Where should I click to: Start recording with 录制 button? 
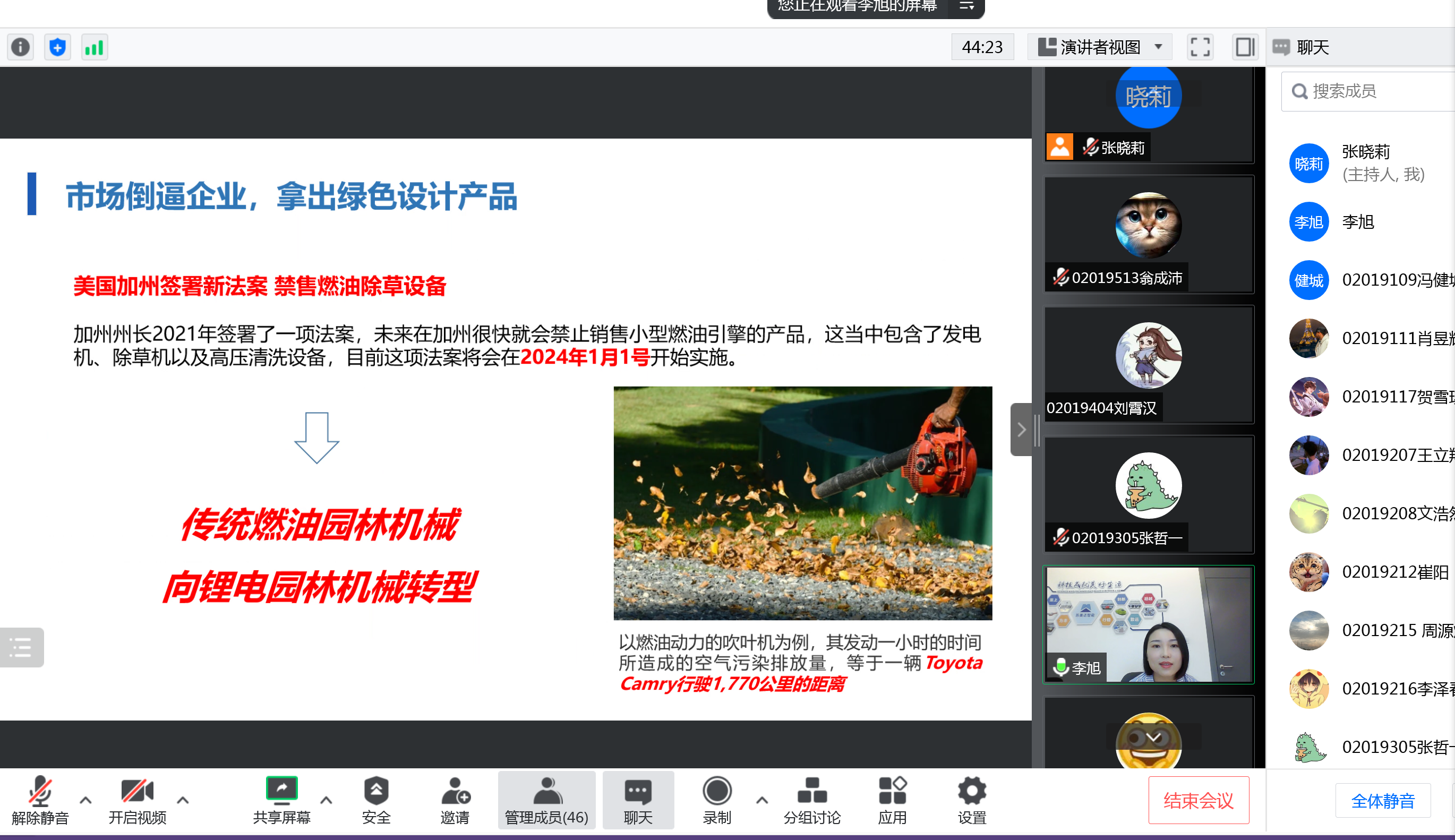coord(717,800)
